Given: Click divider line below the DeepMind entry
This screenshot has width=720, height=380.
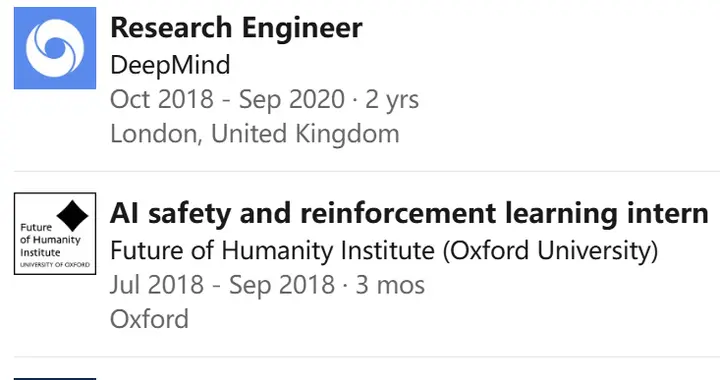Looking at the screenshot, I should coord(367,171).
